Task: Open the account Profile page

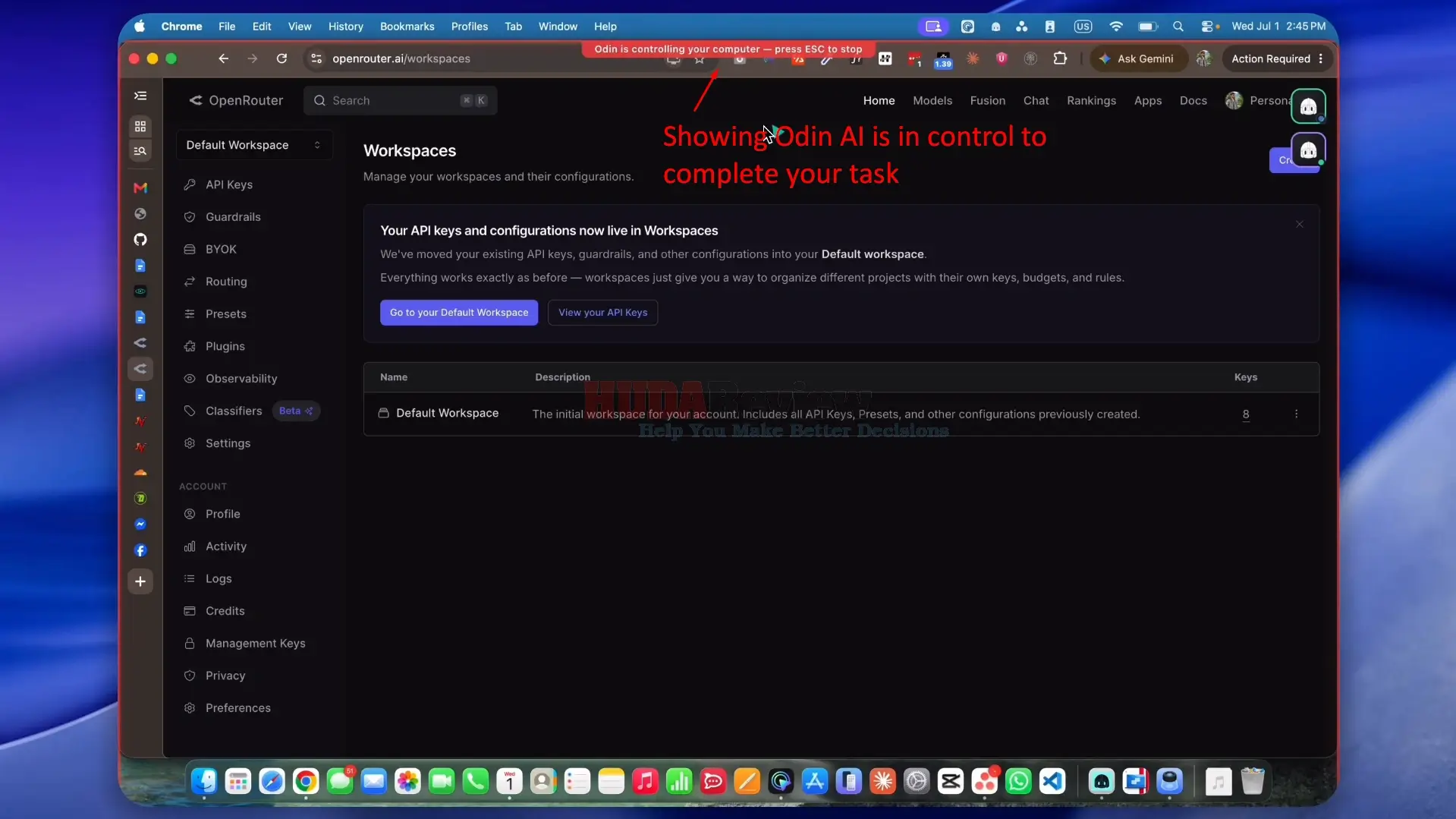Action: pos(222,514)
